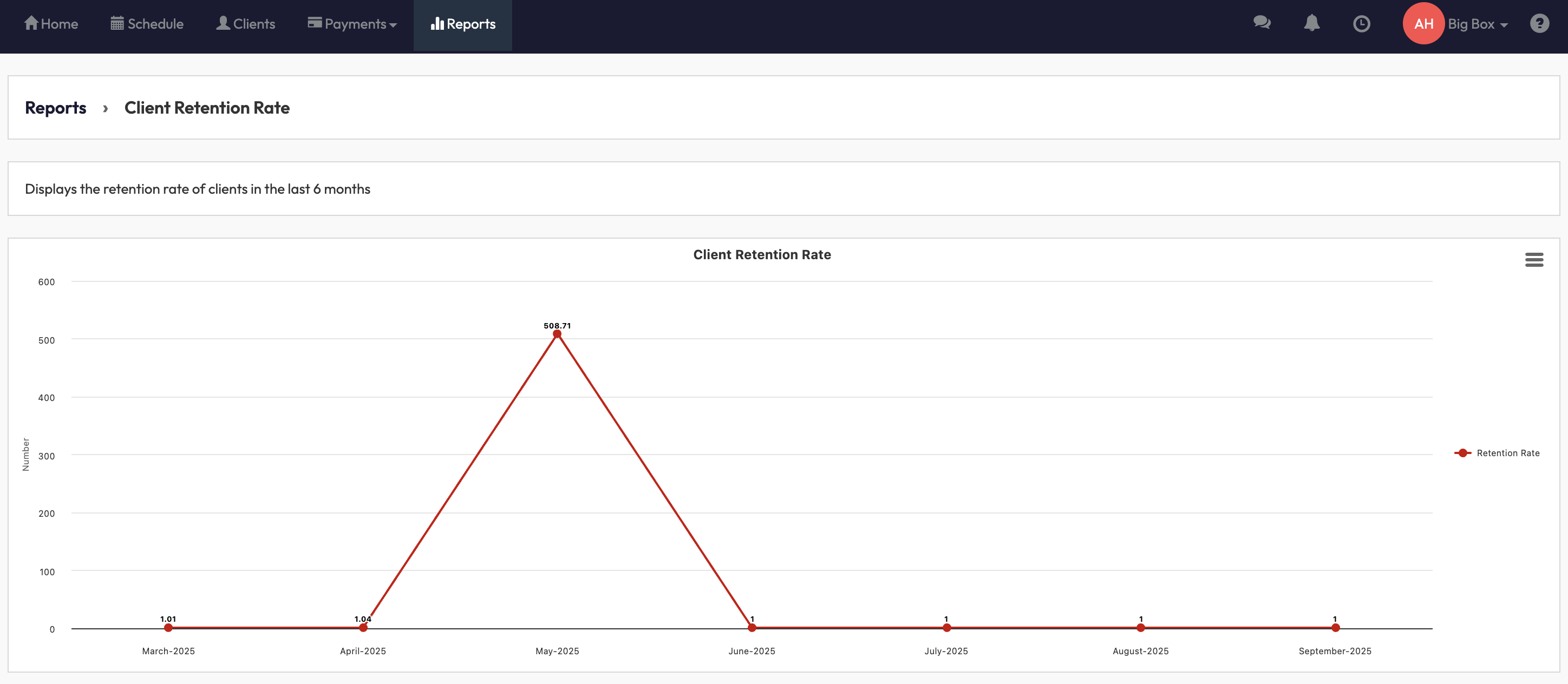Go to Home in navbar

pos(51,24)
